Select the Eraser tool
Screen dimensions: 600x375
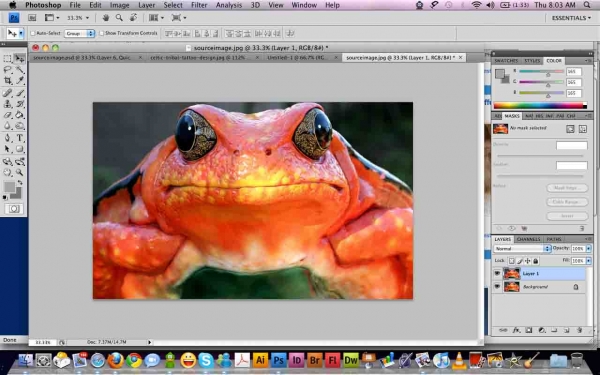click(7, 115)
